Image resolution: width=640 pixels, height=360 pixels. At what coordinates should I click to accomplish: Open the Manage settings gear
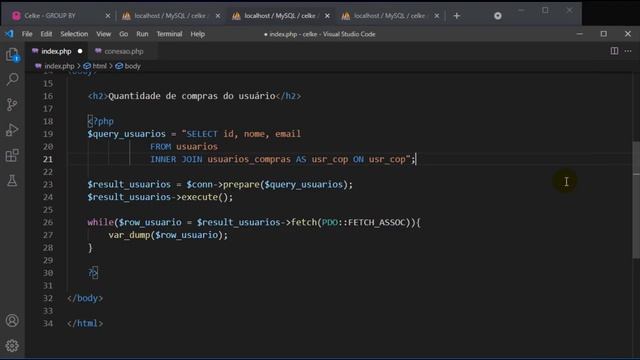point(12,346)
